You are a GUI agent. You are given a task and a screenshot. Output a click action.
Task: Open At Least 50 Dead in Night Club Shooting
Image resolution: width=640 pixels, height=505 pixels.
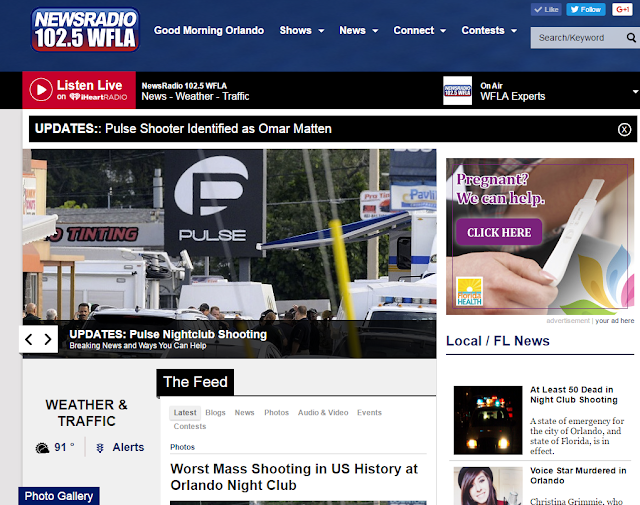[573, 395]
